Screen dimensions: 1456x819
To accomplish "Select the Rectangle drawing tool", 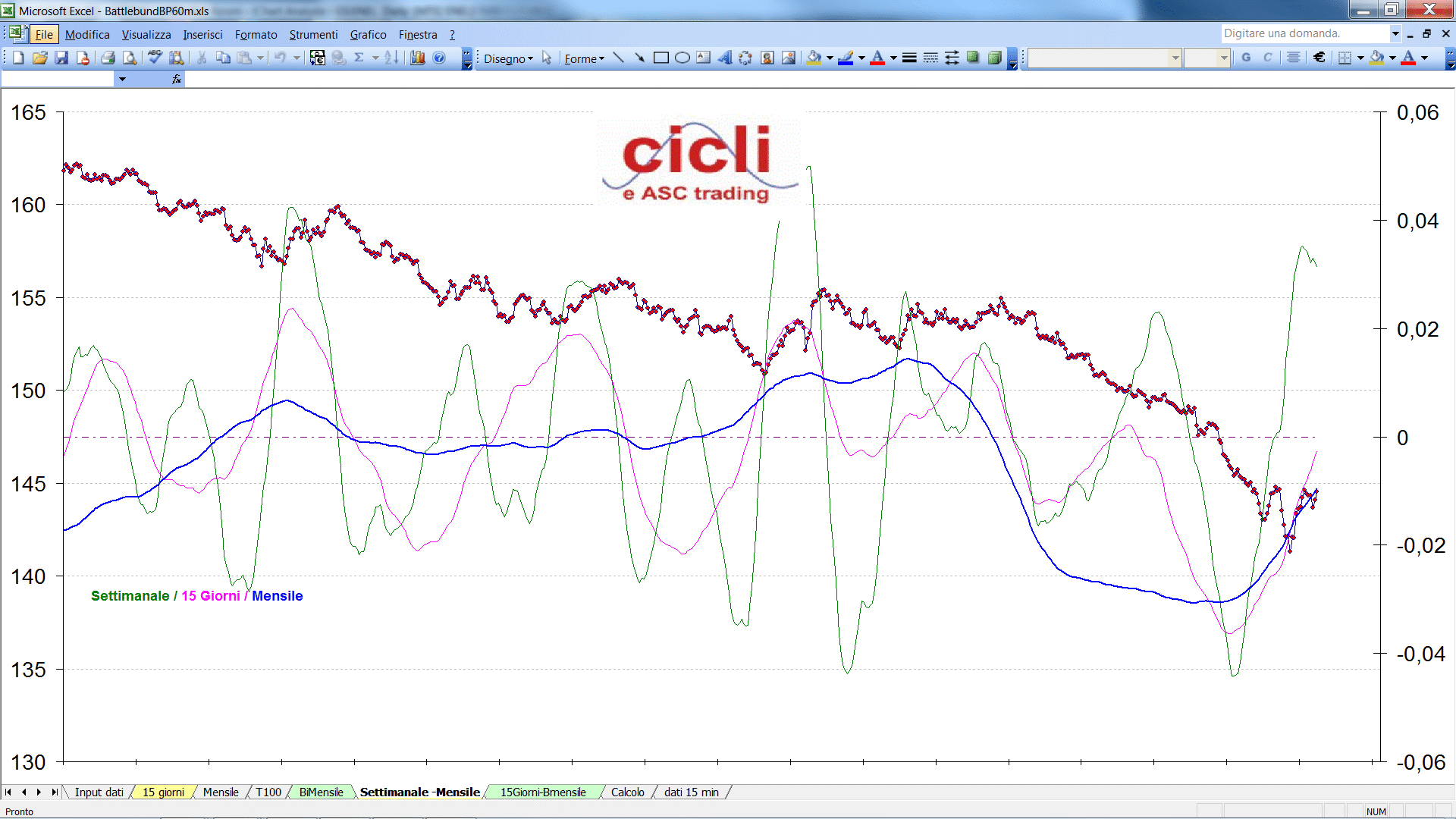I will click(x=661, y=58).
